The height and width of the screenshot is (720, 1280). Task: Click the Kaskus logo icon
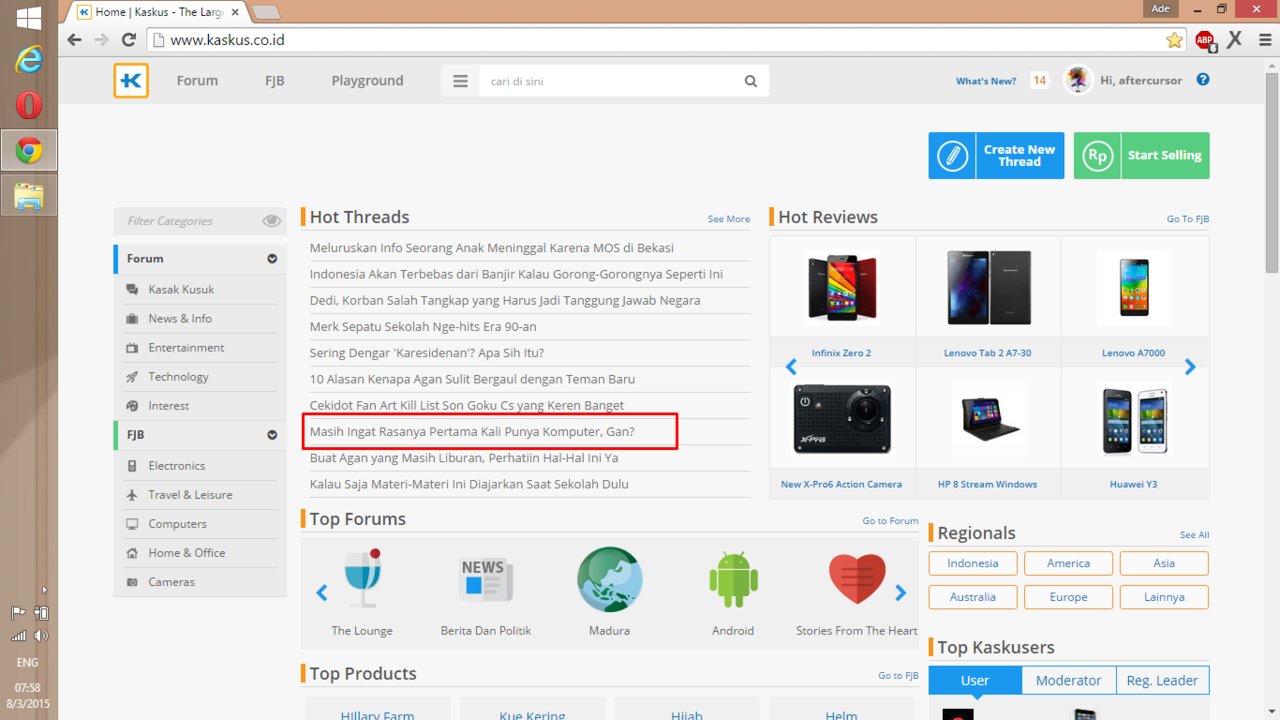tap(131, 81)
